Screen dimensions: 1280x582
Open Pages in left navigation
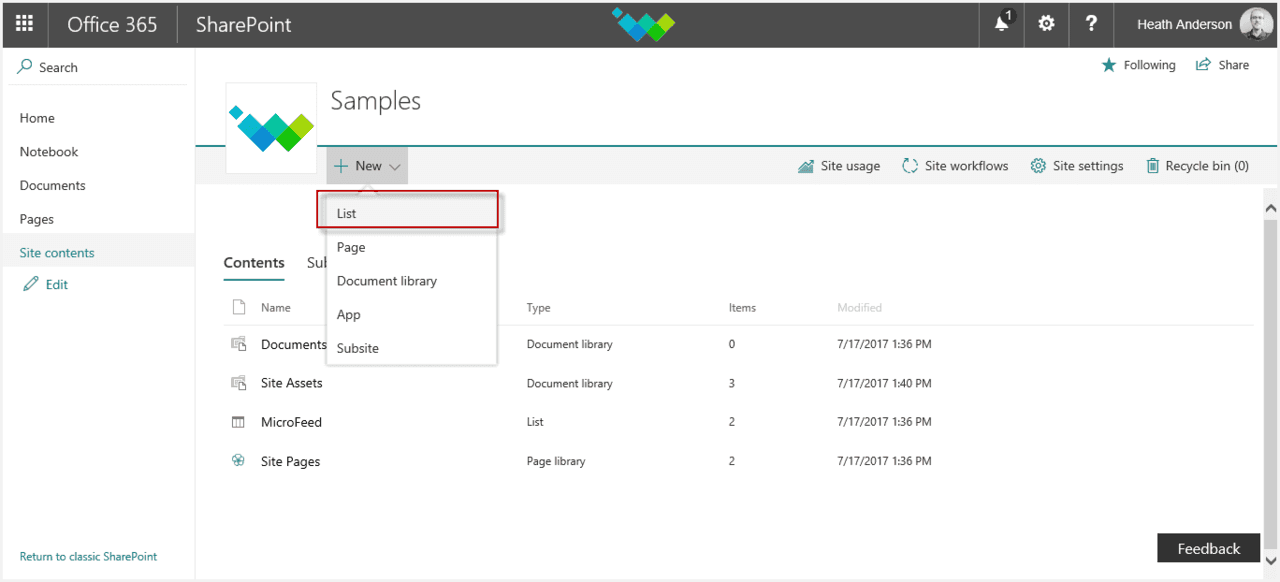click(x=37, y=219)
